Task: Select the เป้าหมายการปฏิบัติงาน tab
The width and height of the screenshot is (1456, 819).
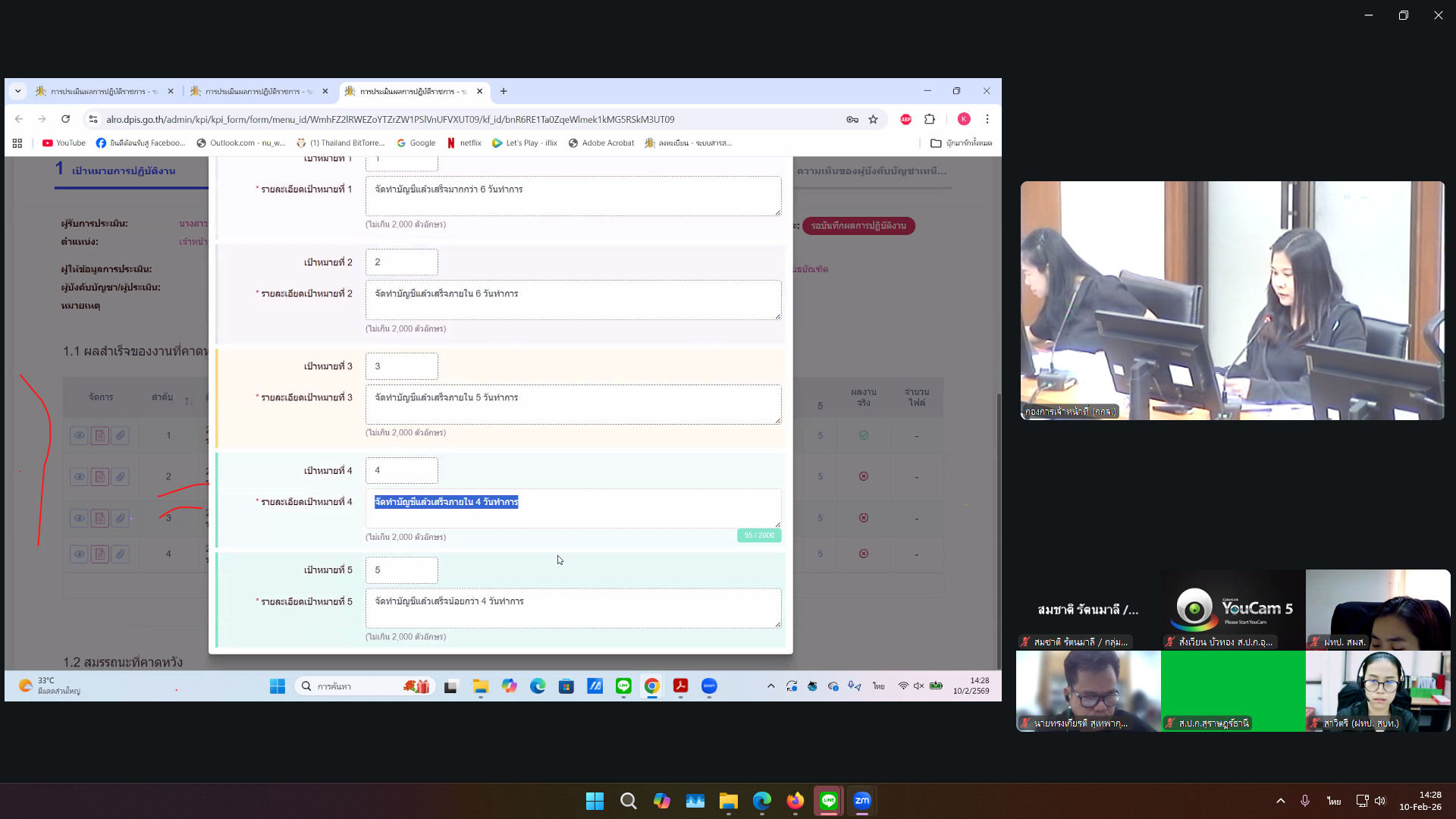Action: [x=123, y=171]
